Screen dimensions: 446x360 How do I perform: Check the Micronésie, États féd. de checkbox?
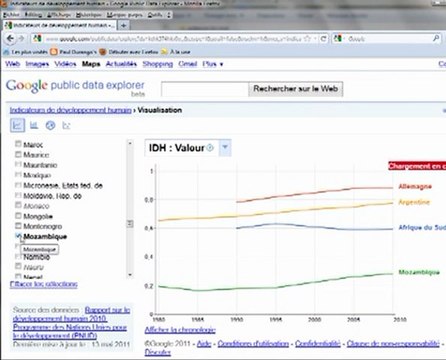[18, 185]
